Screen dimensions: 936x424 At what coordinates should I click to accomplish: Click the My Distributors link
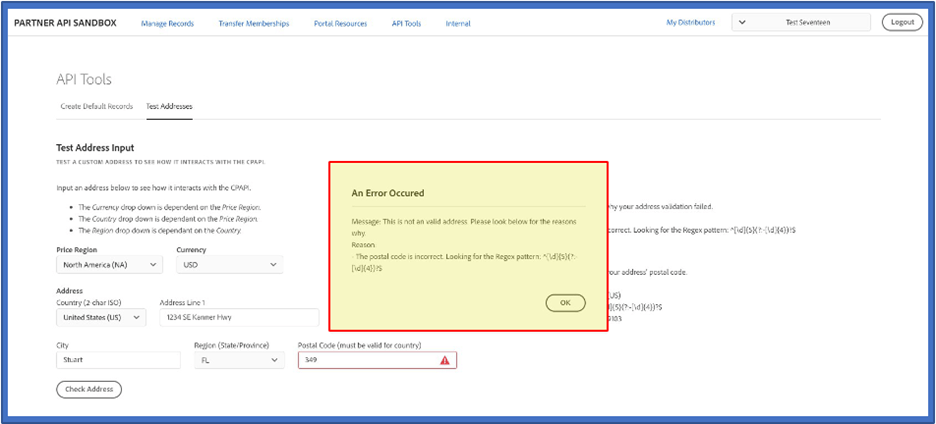click(x=690, y=22)
